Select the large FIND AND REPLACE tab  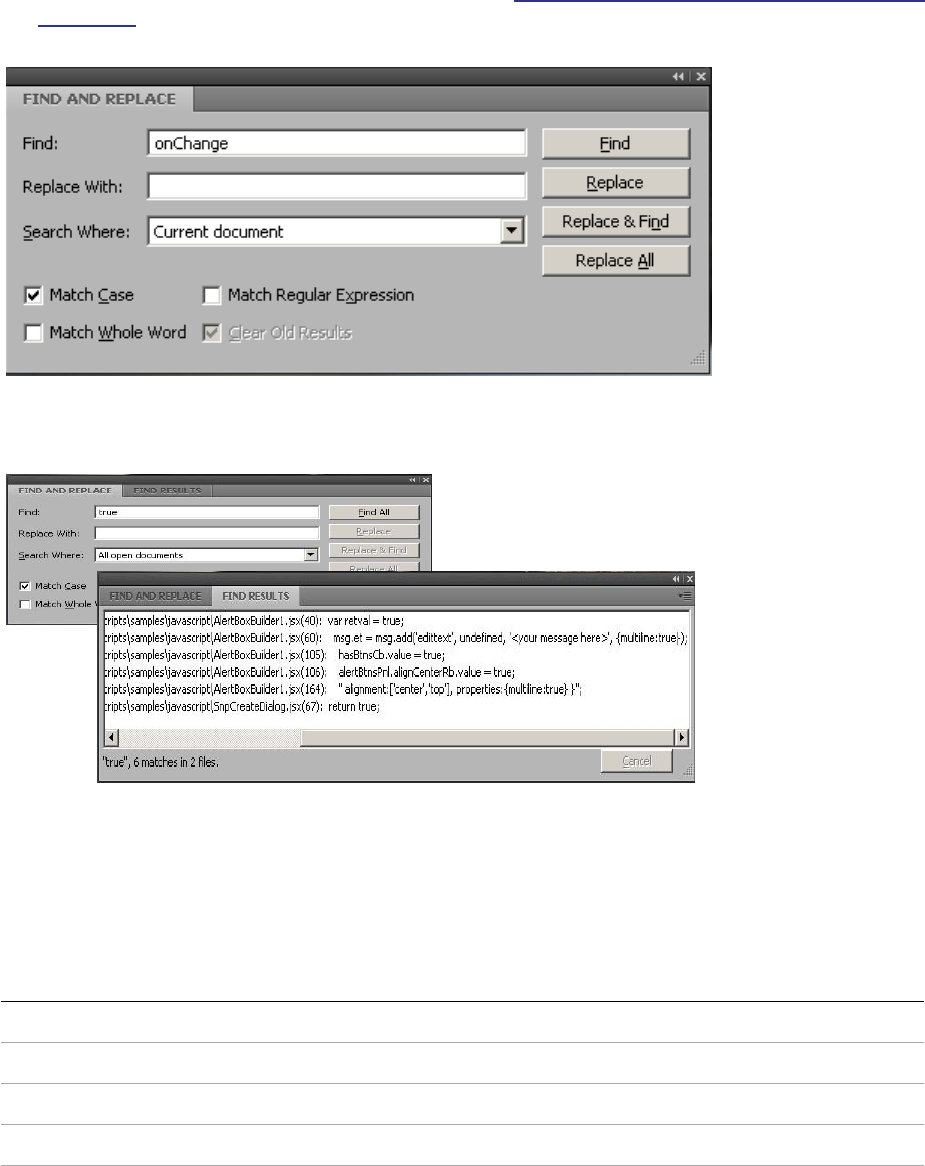click(x=99, y=99)
